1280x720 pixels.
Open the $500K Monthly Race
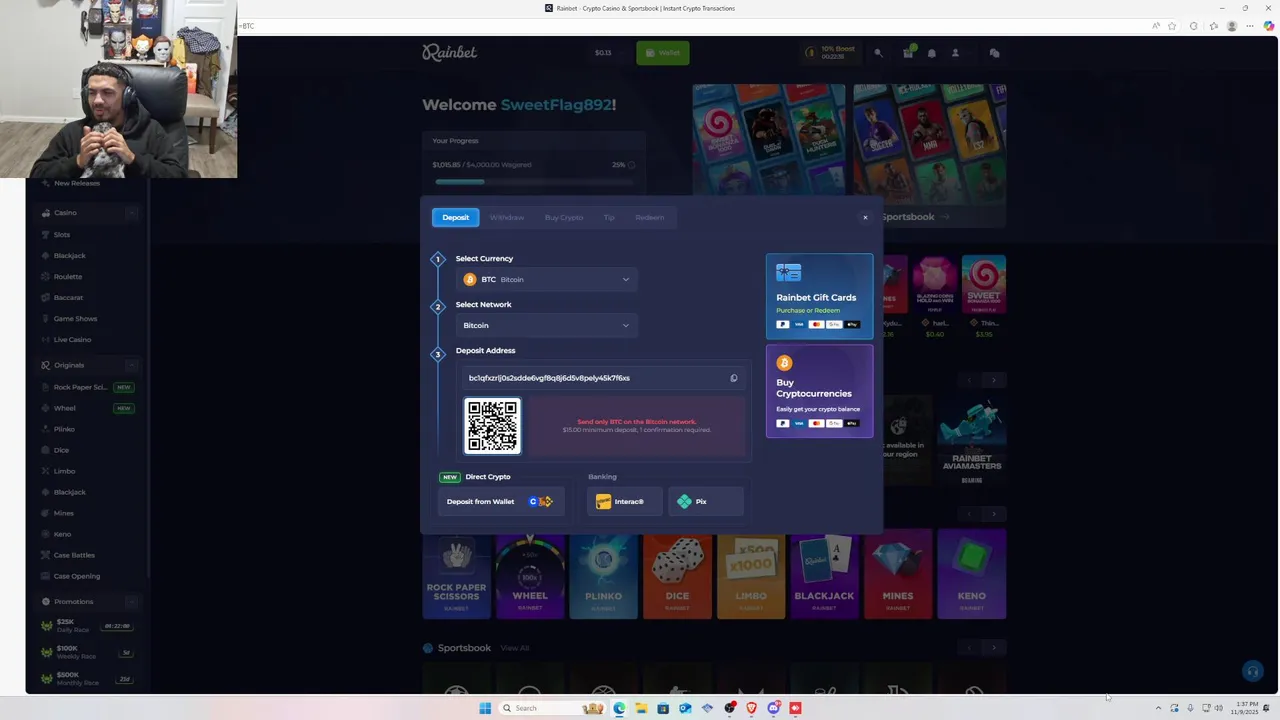(x=87, y=678)
